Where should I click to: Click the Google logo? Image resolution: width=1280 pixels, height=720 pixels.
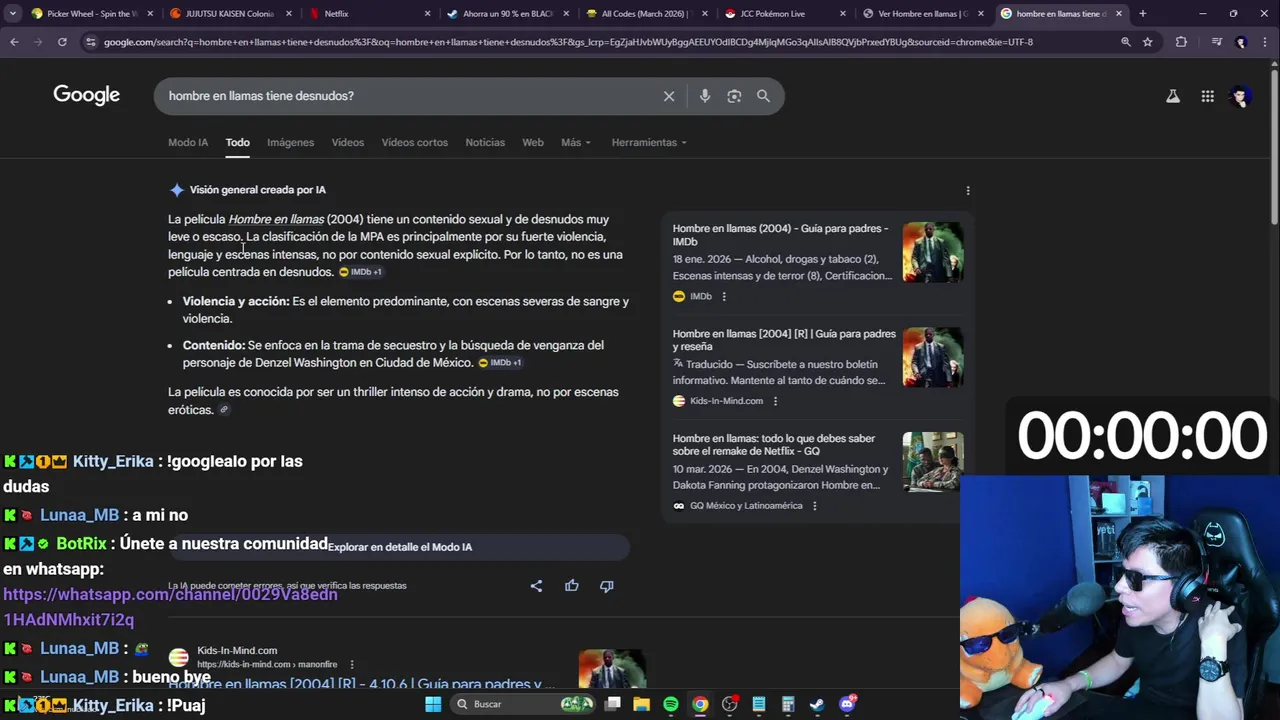click(x=86, y=95)
